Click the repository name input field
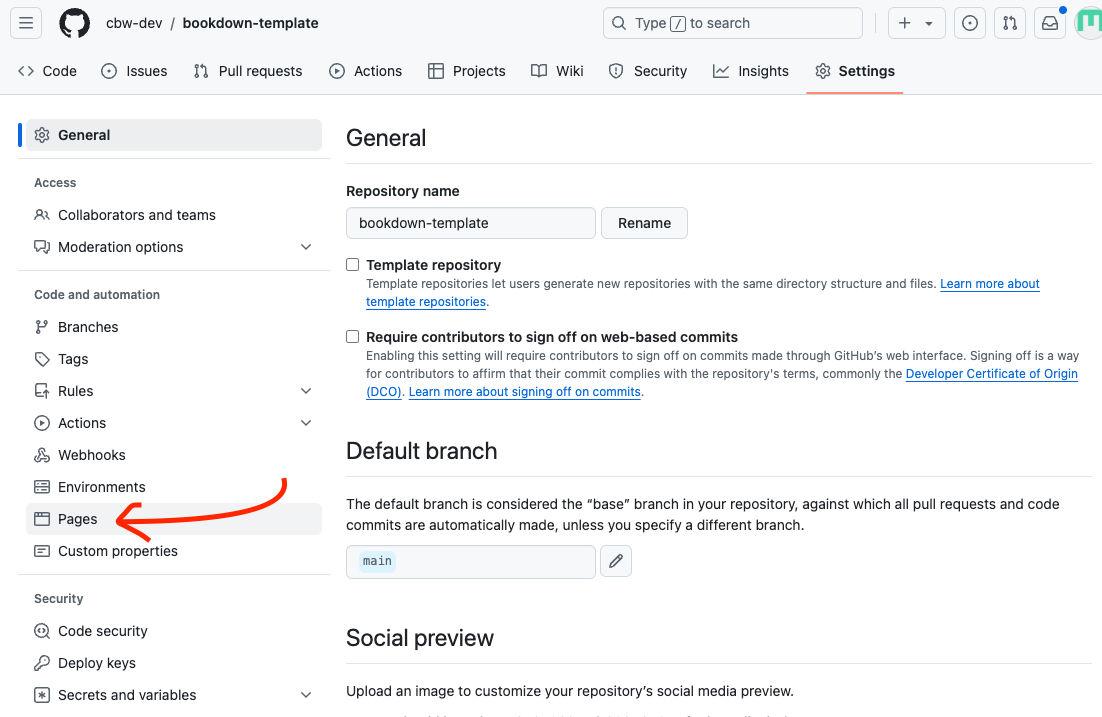The height and width of the screenshot is (717, 1102). coord(470,223)
